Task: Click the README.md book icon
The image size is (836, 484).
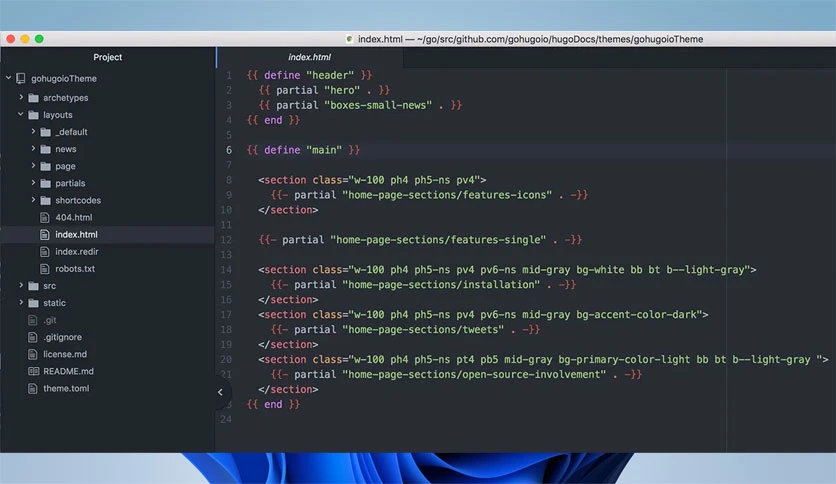Action: tap(33, 371)
